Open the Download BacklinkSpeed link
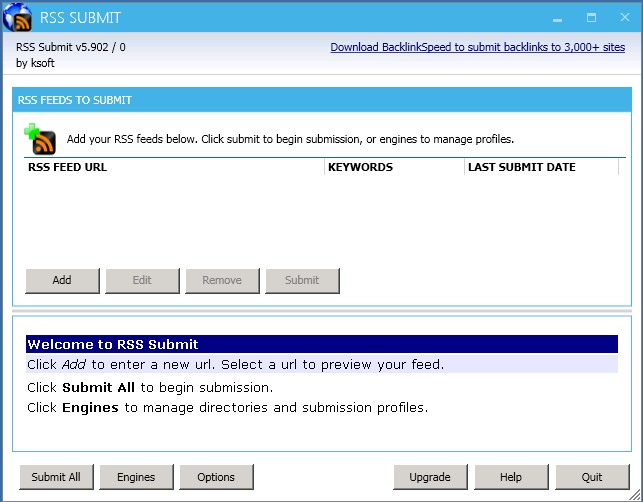This screenshot has height=502, width=643. (478, 47)
